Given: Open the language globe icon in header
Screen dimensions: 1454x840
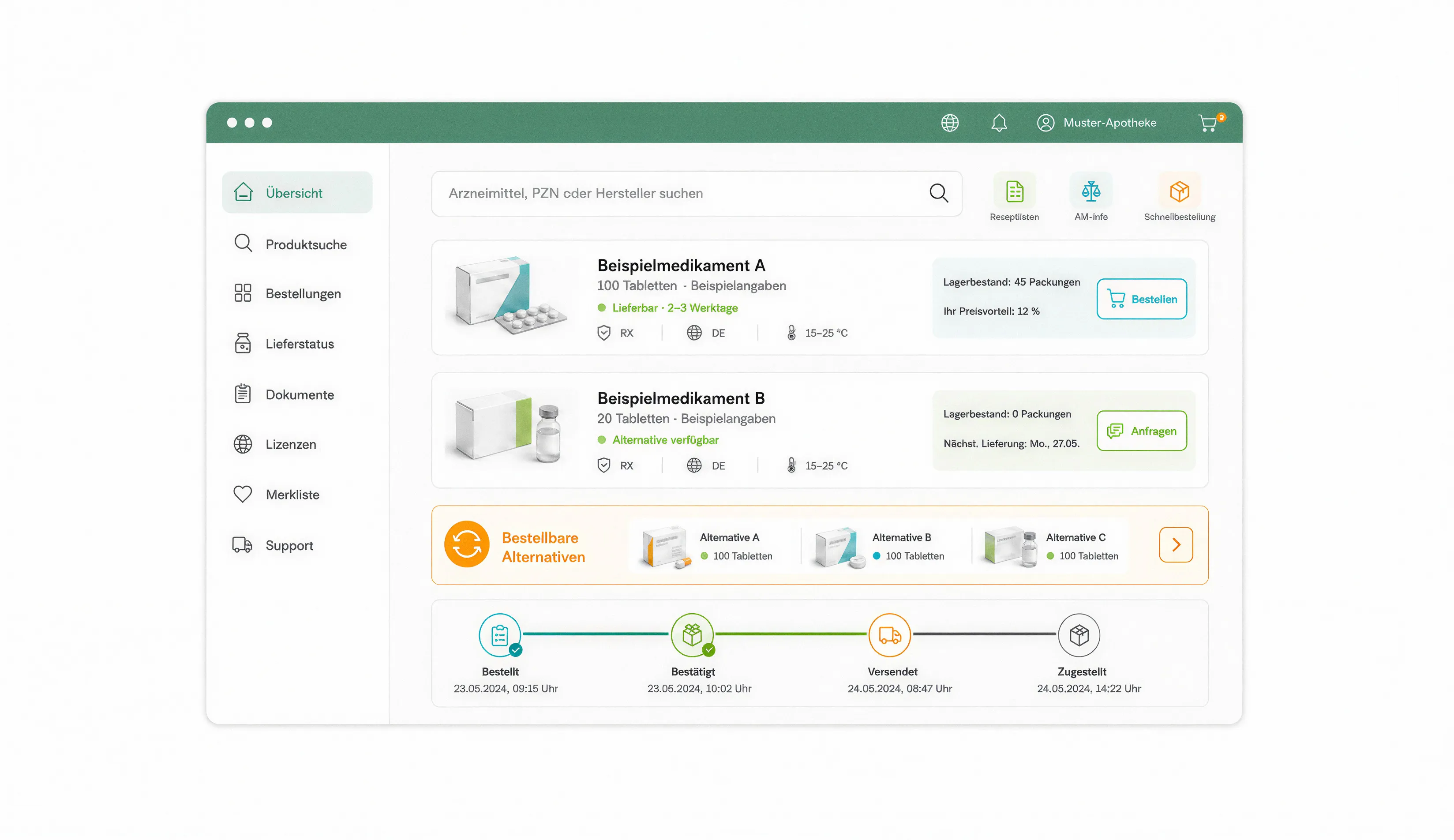Looking at the screenshot, I should (x=949, y=123).
